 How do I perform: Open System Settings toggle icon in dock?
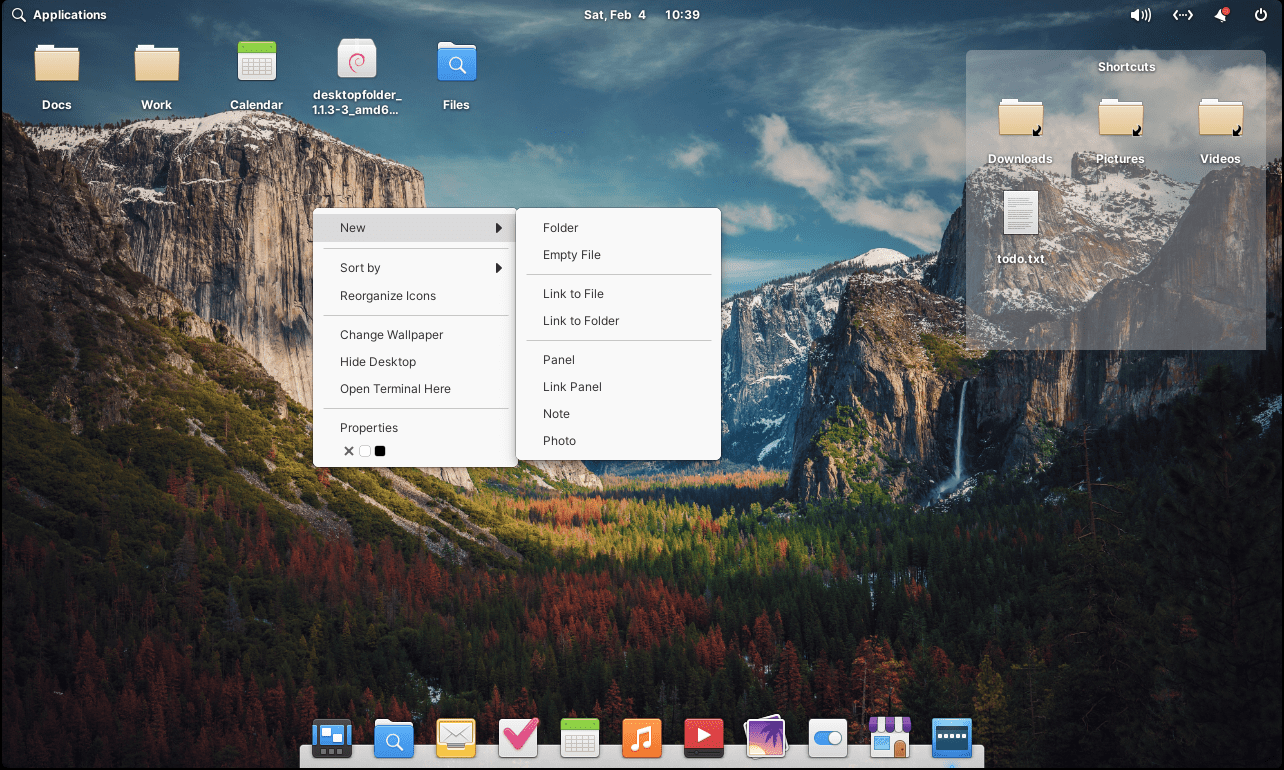coord(828,739)
